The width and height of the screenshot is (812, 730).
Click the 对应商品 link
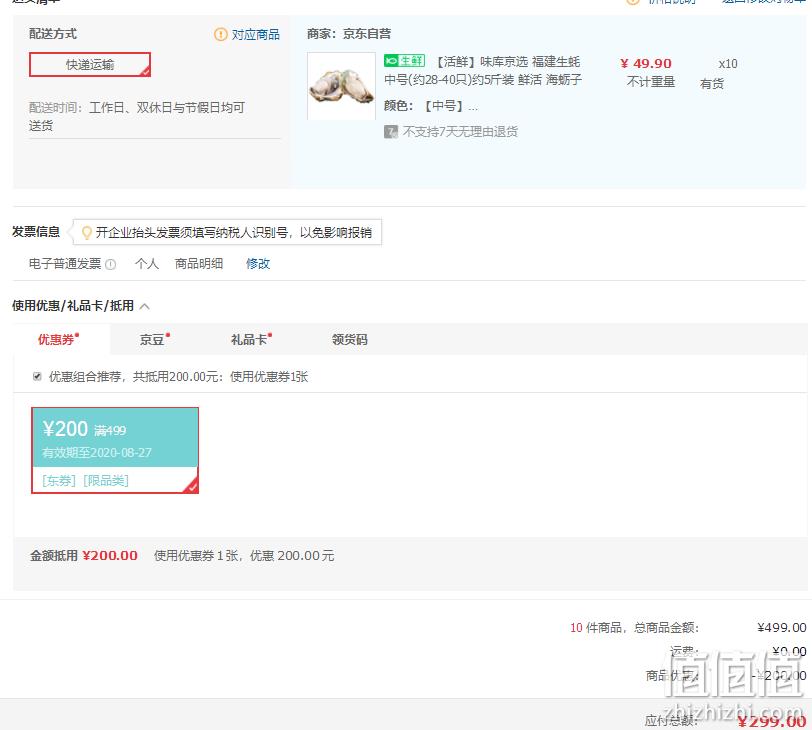click(x=255, y=35)
